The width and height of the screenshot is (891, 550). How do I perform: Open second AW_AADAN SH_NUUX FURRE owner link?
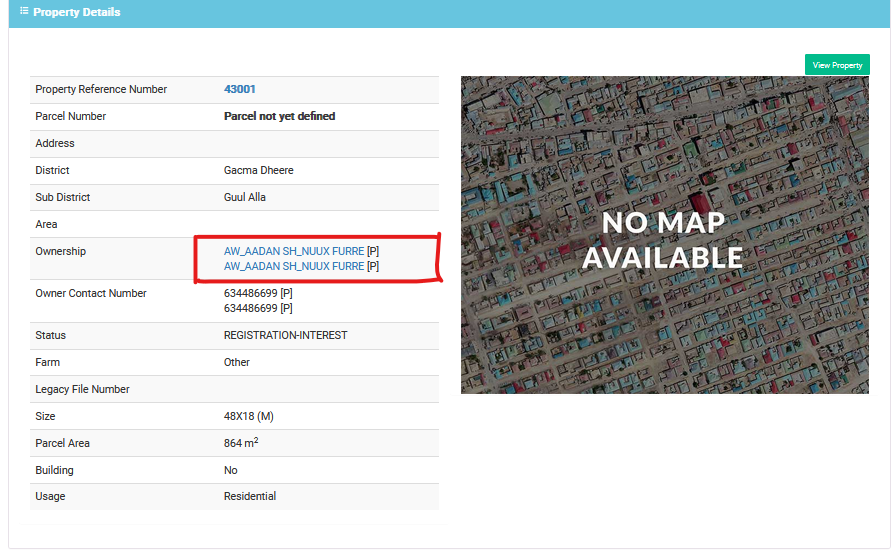(294, 266)
